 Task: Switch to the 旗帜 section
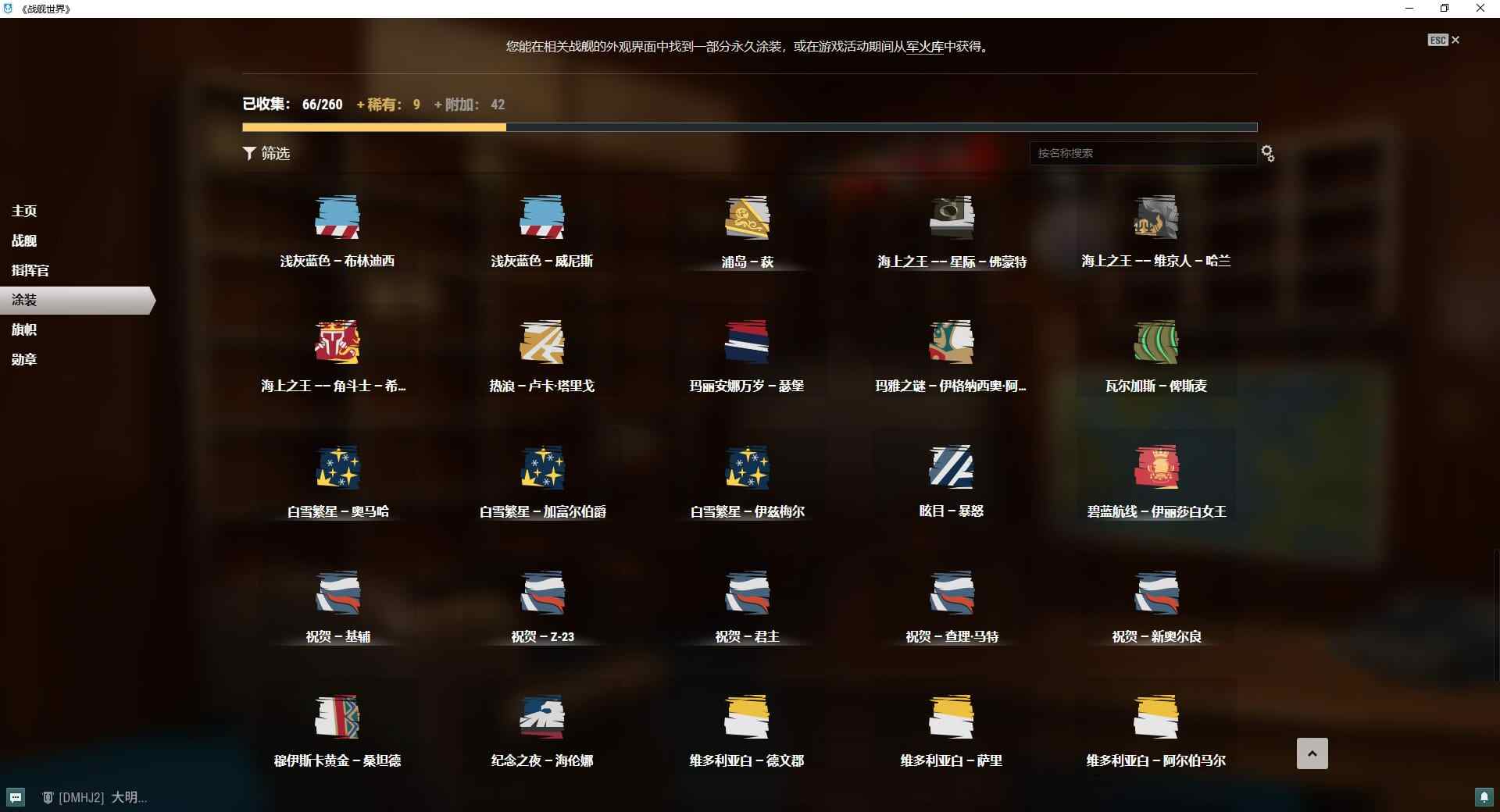(23, 329)
